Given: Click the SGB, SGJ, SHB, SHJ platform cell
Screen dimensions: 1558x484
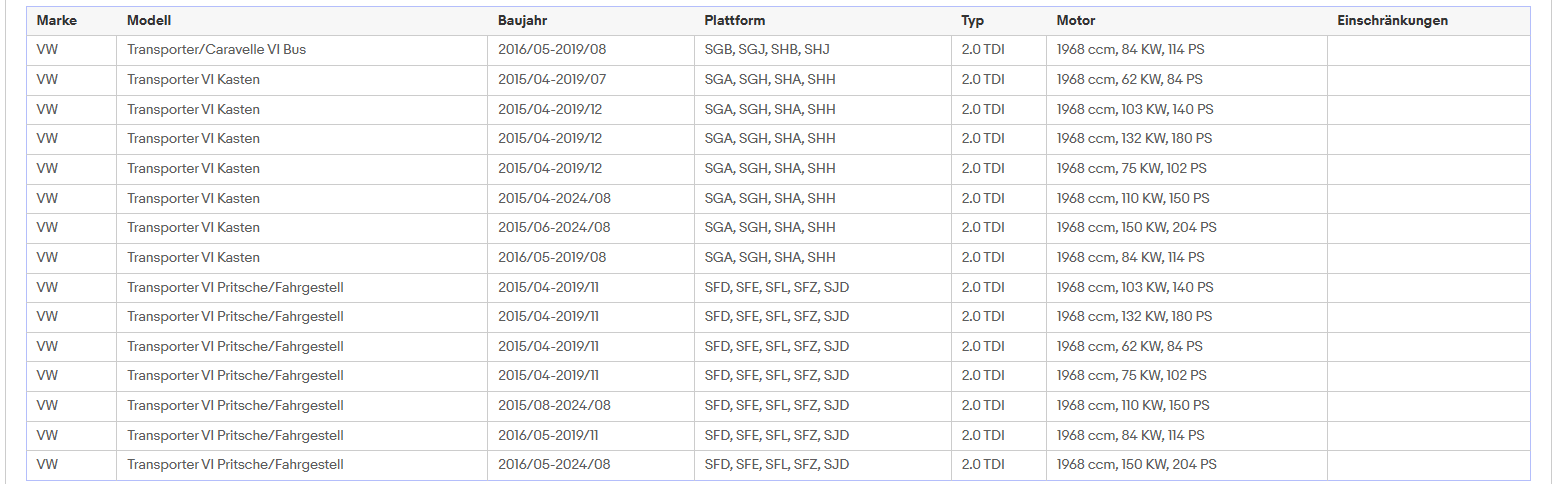Looking at the screenshot, I should coord(823,50).
